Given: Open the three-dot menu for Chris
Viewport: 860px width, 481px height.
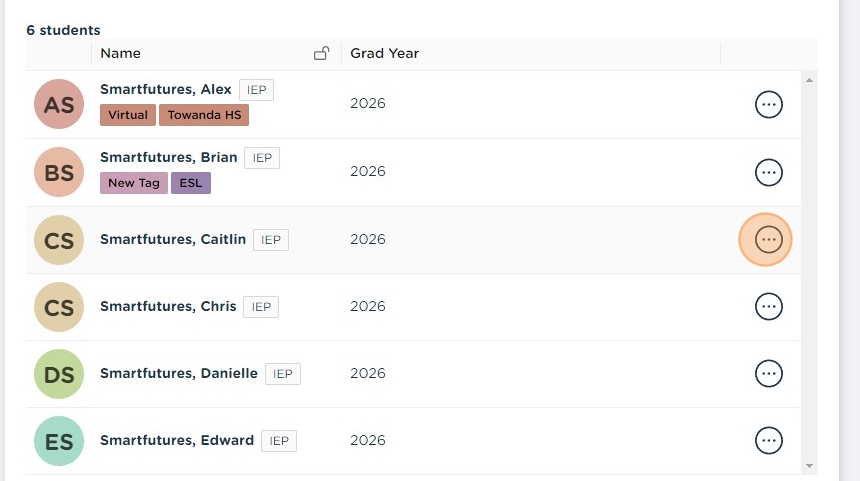Looking at the screenshot, I should (768, 306).
